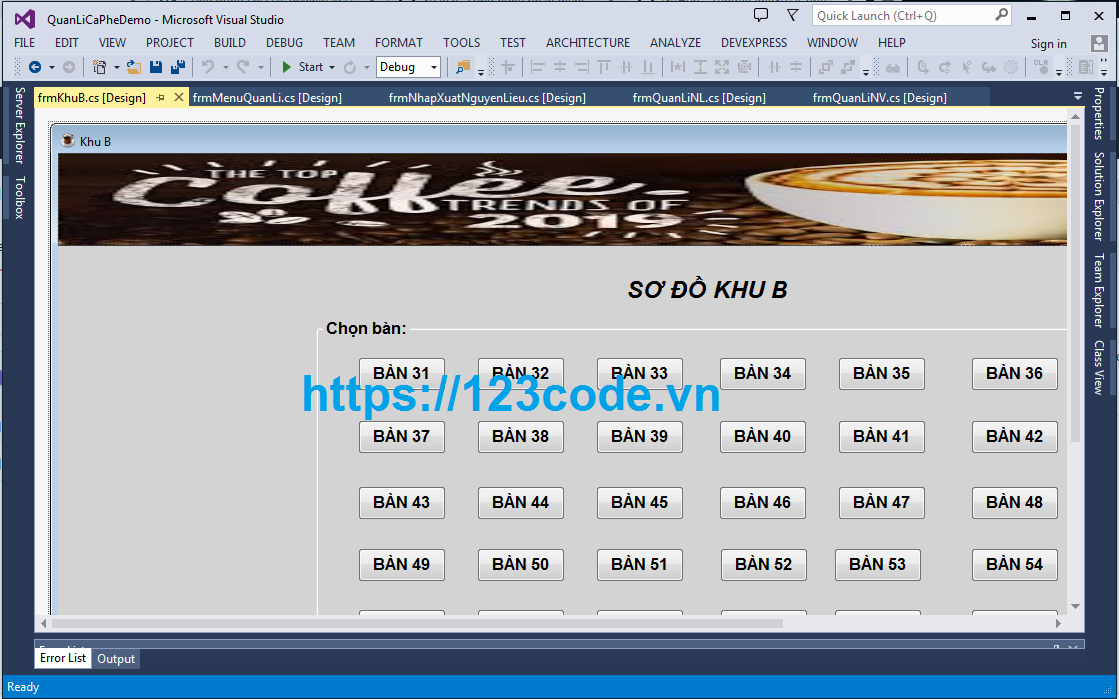Click the Save All icon

pyautogui.click(x=178, y=66)
